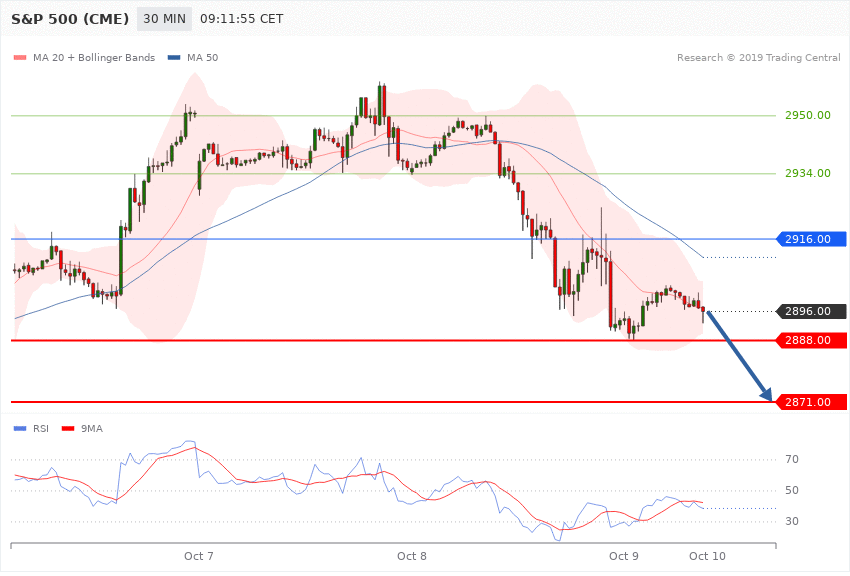Image resolution: width=850 pixels, height=576 pixels.
Task: Click the 2950.00 resistance level label
Action: [808, 115]
